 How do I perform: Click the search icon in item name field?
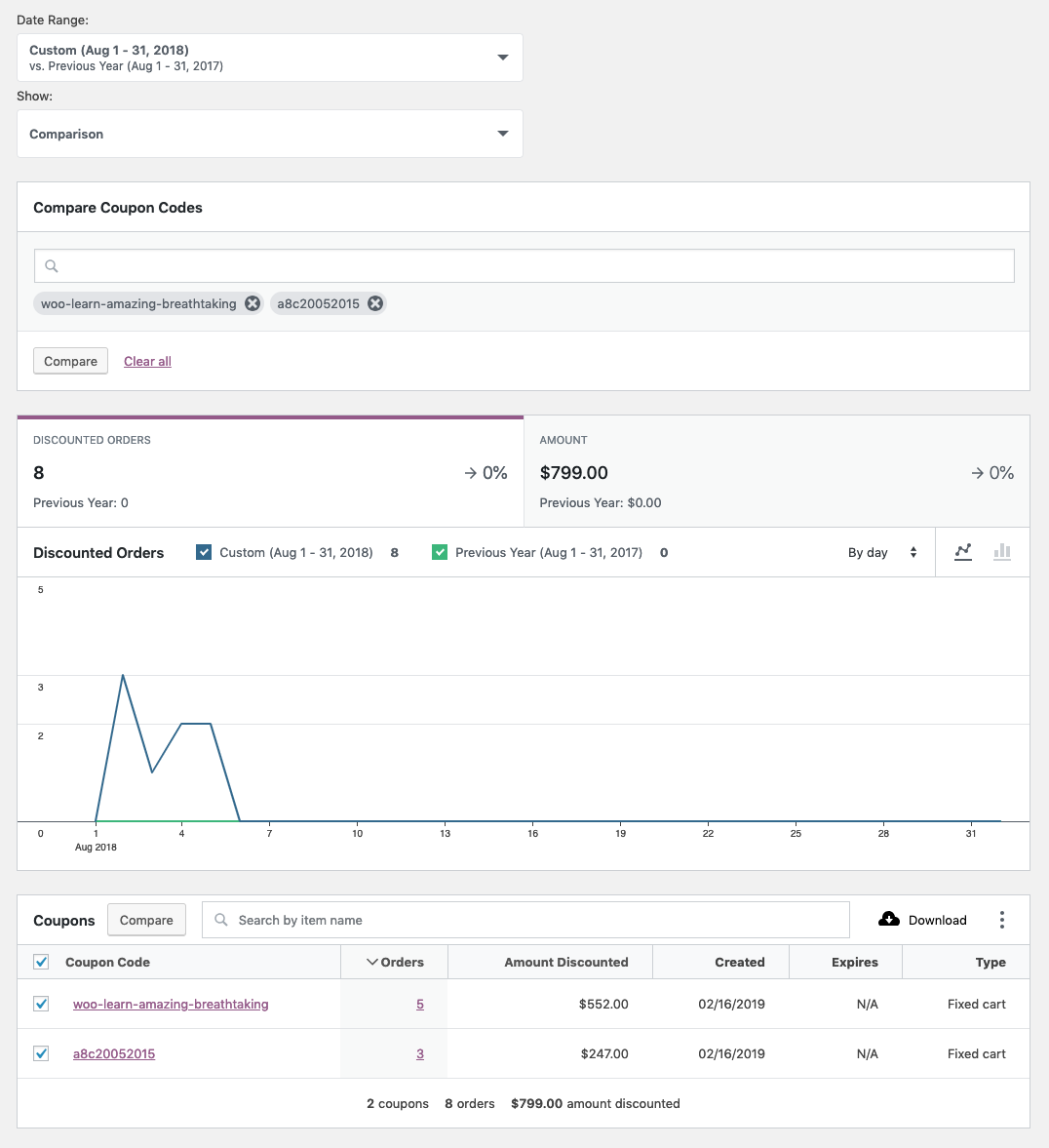click(221, 920)
